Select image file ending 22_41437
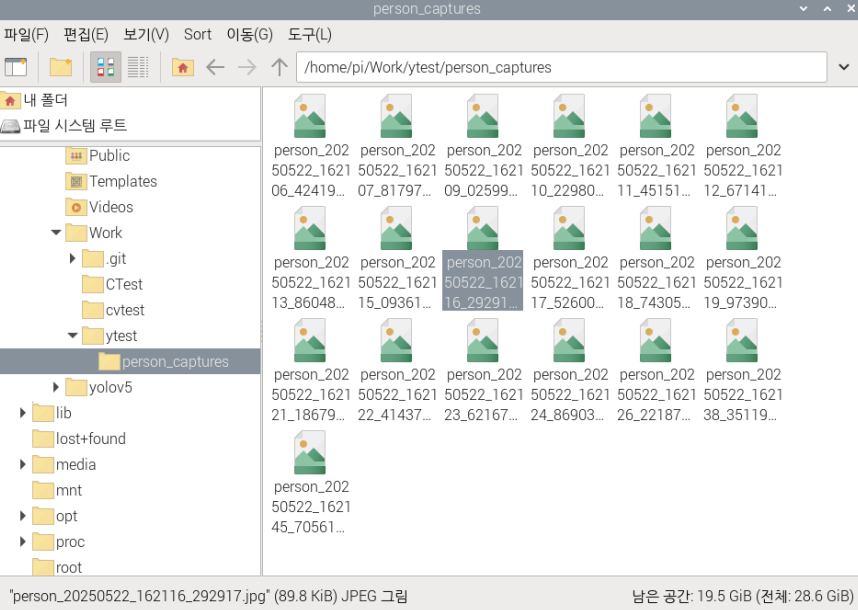This screenshot has height=610, width=858. tap(397, 370)
